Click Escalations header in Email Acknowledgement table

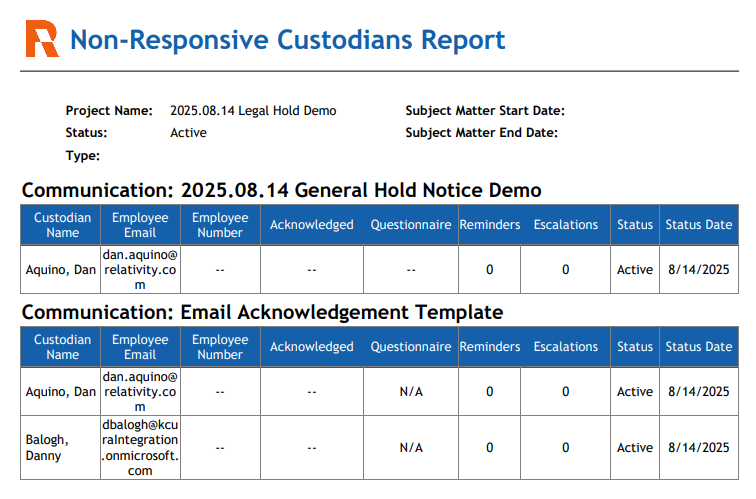pyautogui.click(x=566, y=347)
